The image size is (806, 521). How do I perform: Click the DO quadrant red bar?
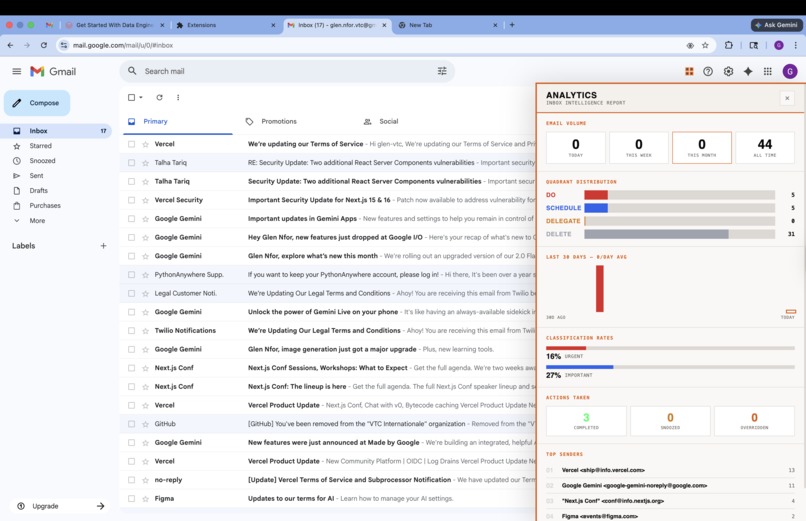pos(596,195)
